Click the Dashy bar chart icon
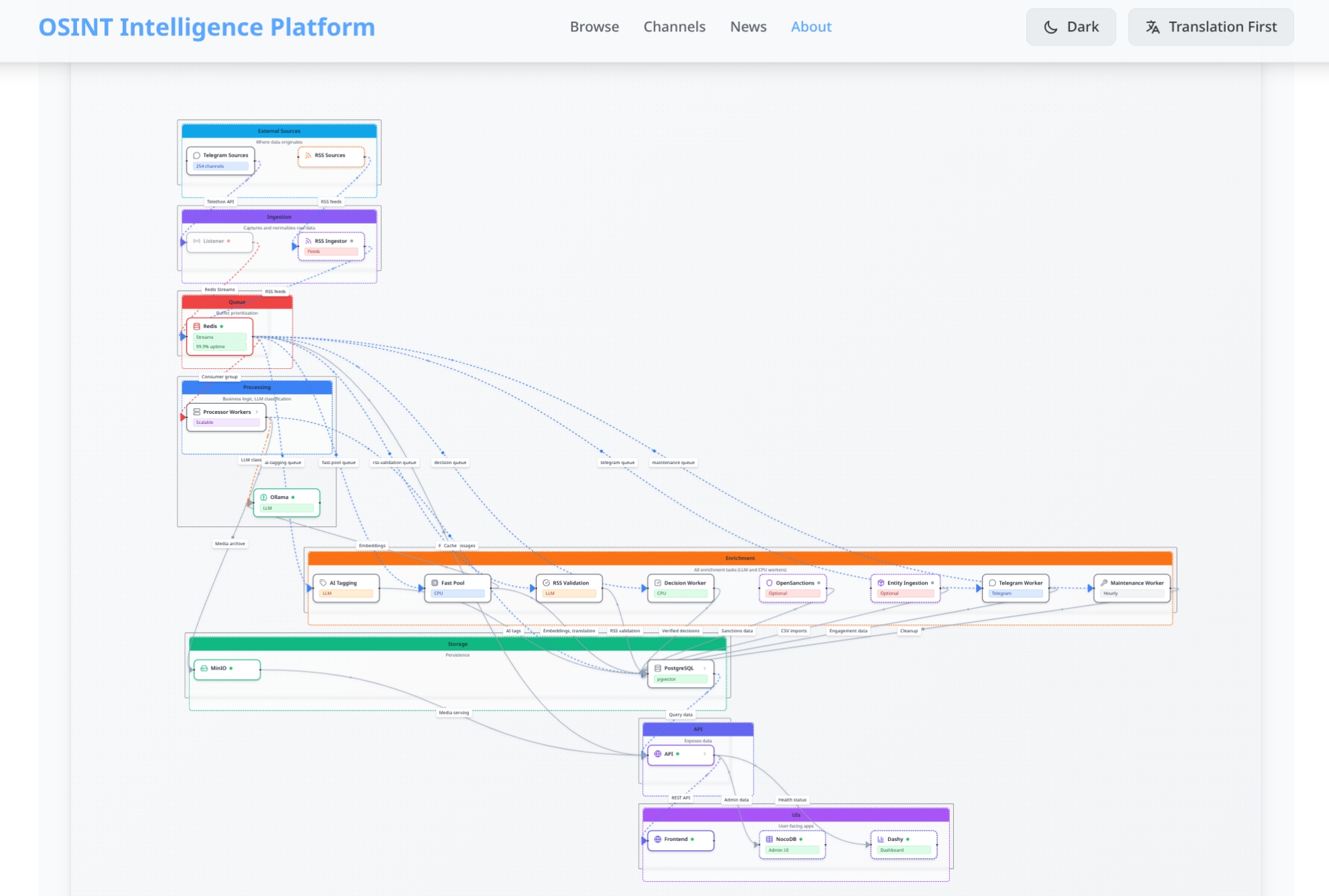This screenshot has height=896, width=1329. 880,839
